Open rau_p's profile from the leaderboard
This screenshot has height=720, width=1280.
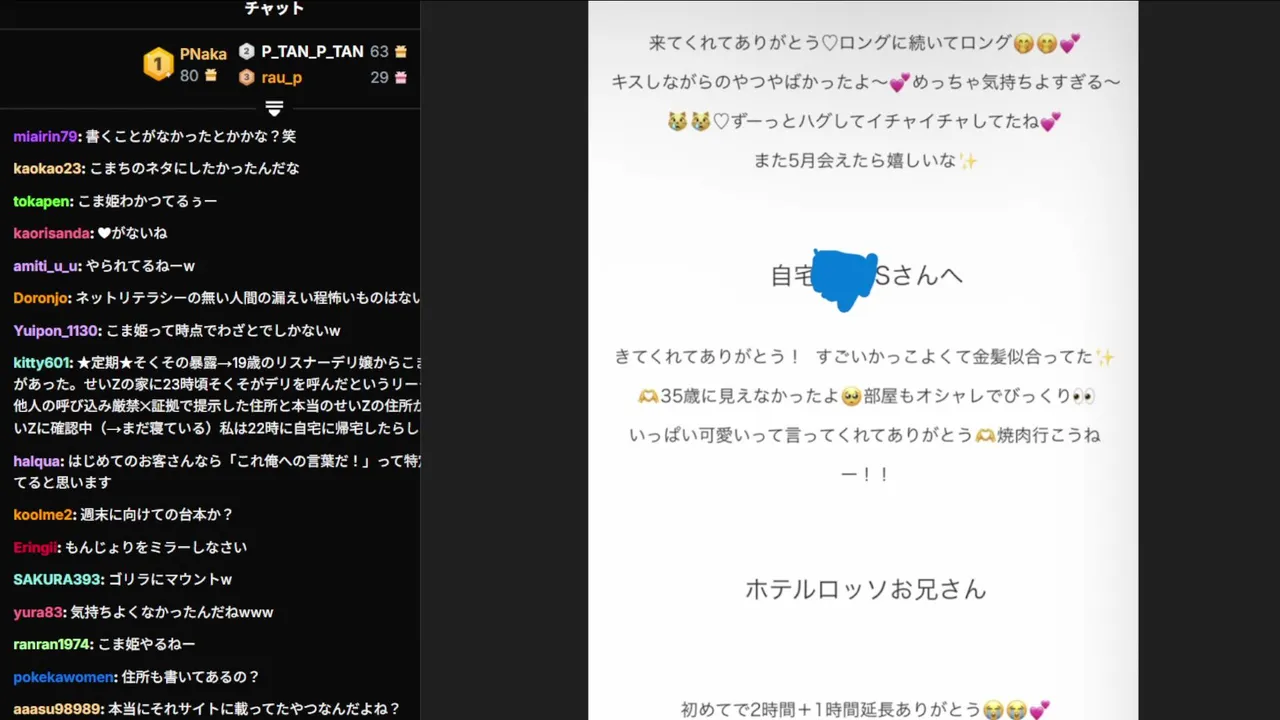pos(282,77)
